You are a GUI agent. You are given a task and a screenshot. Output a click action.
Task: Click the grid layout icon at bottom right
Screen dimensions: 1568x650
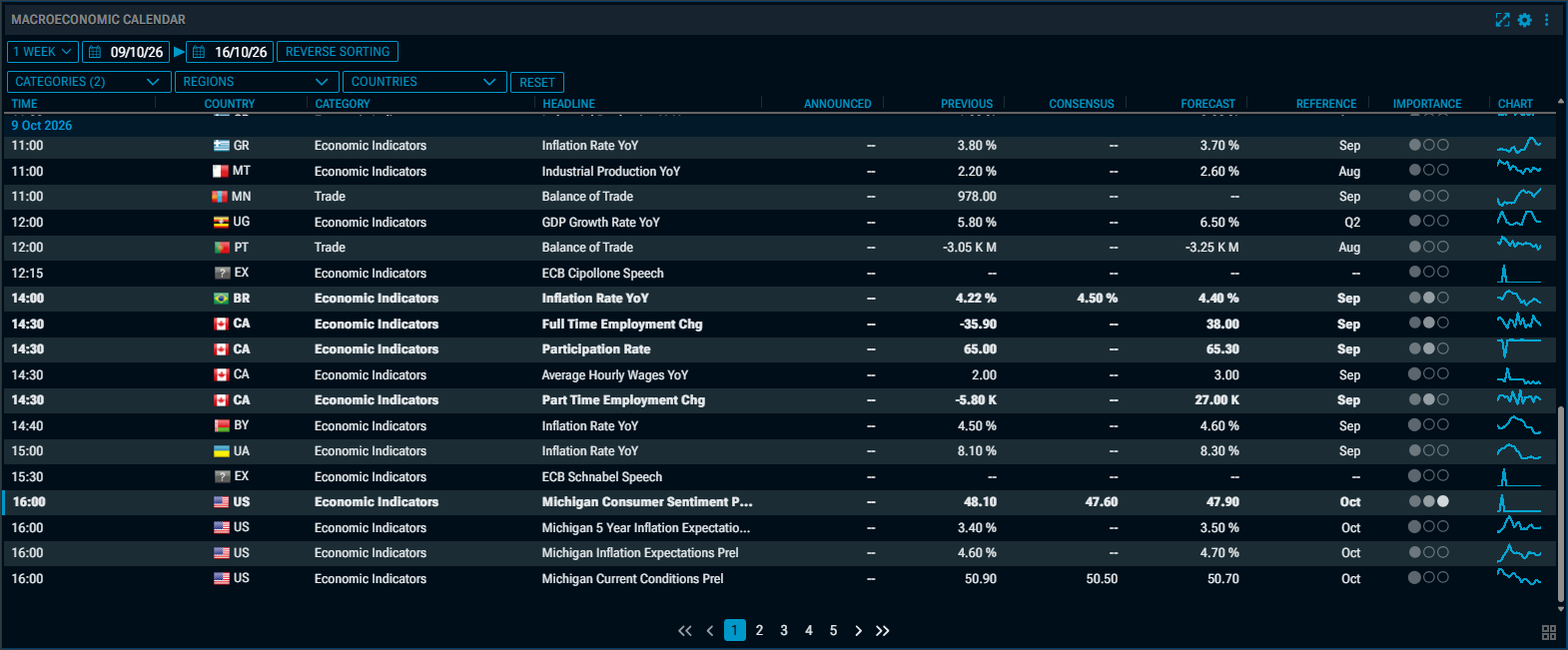tap(1549, 632)
